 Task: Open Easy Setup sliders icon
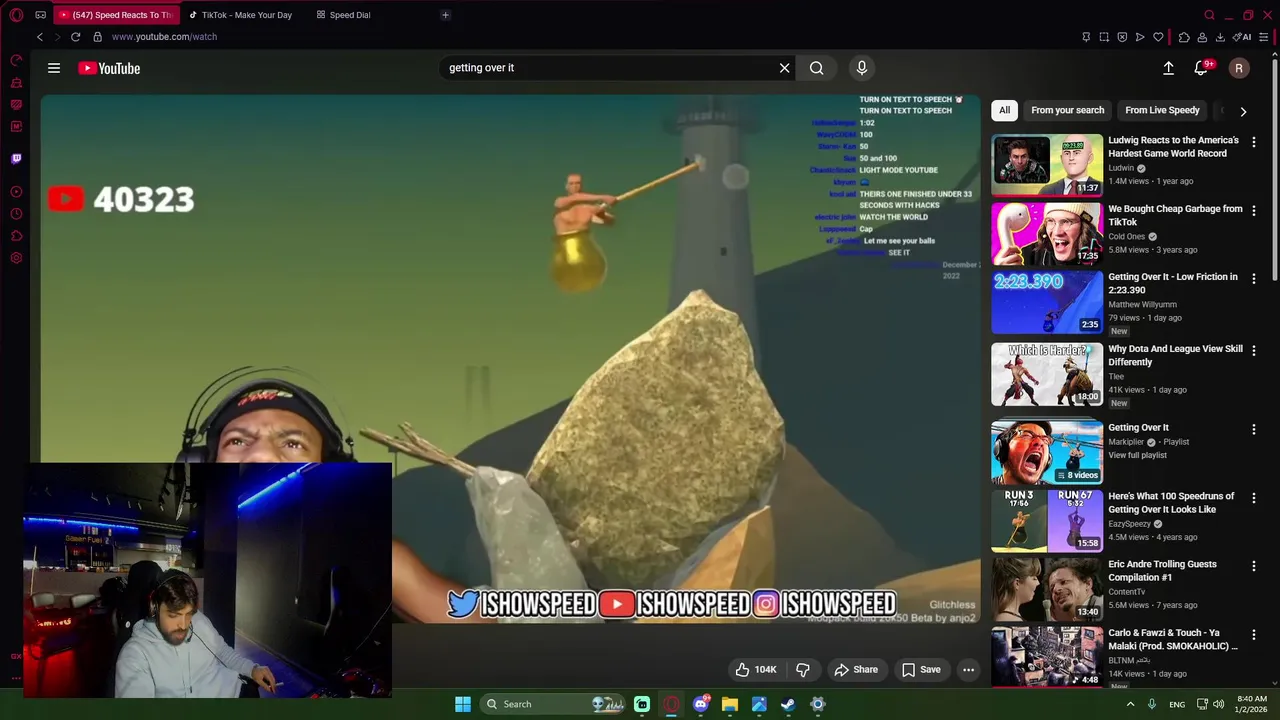(1264, 37)
